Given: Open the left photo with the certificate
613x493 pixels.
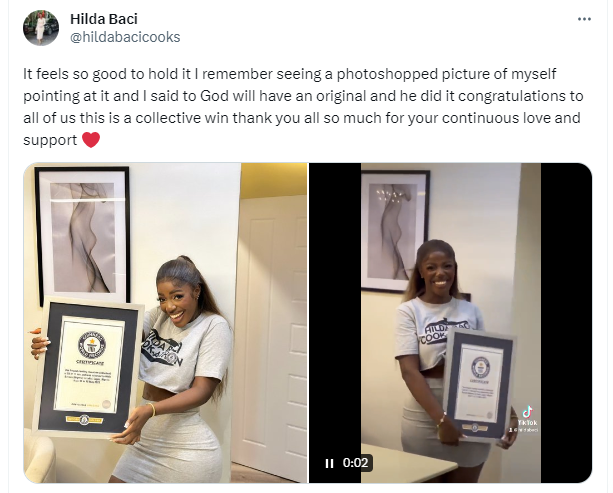Looking at the screenshot, I should pyautogui.click(x=165, y=323).
